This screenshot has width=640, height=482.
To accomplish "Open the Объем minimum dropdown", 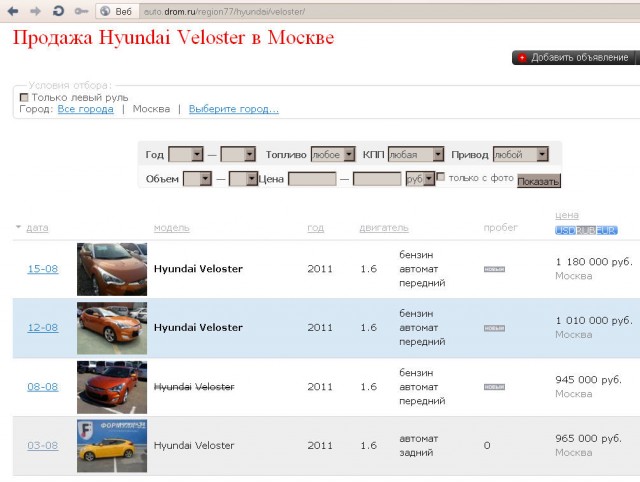I will 197,179.
